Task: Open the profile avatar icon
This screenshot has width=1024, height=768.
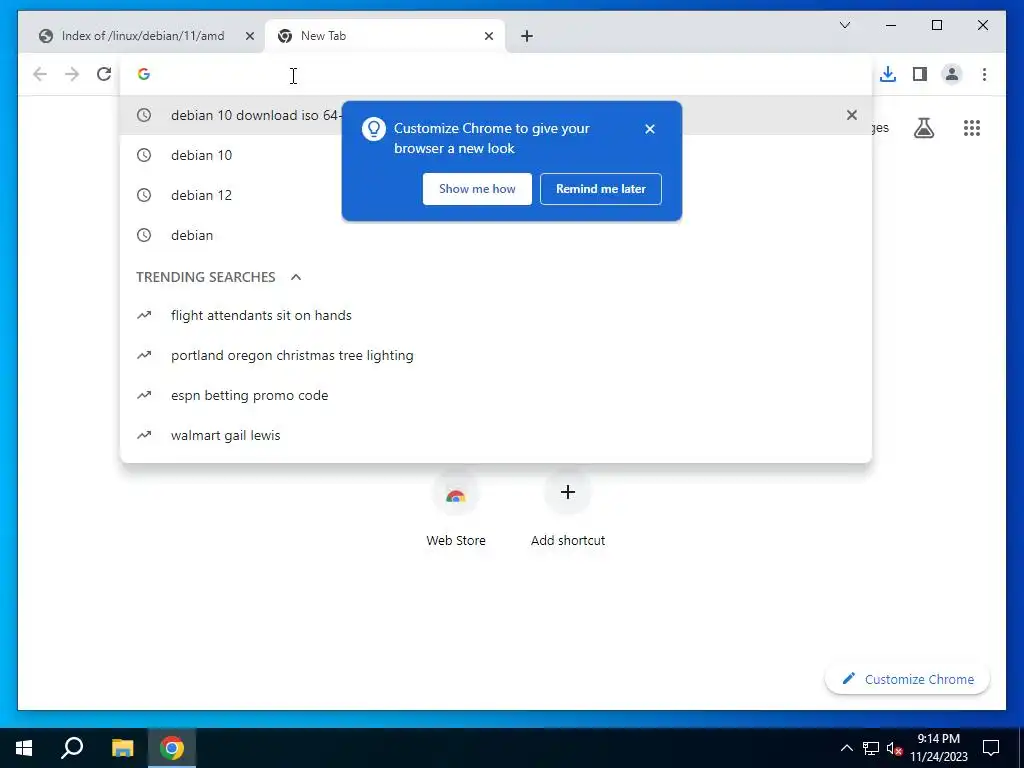Action: pyautogui.click(x=952, y=74)
